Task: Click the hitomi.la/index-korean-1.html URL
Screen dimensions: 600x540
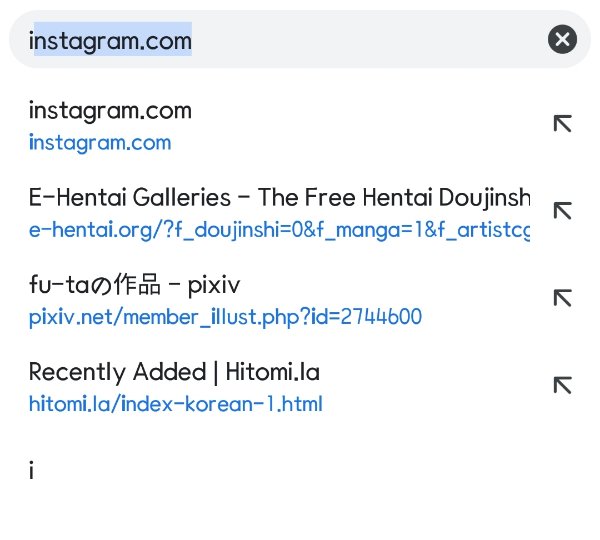Action: point(175,404)
